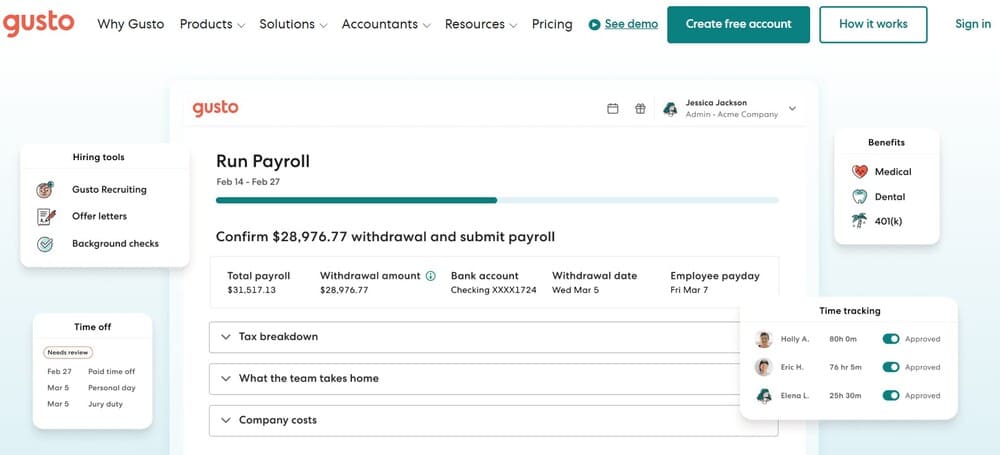Click the calendar icon in payroll header

613,109
